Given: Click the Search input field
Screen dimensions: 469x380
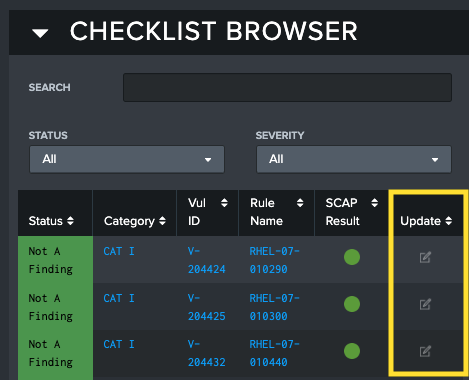Looking at the screenshot, I should [x=287, y=88].
